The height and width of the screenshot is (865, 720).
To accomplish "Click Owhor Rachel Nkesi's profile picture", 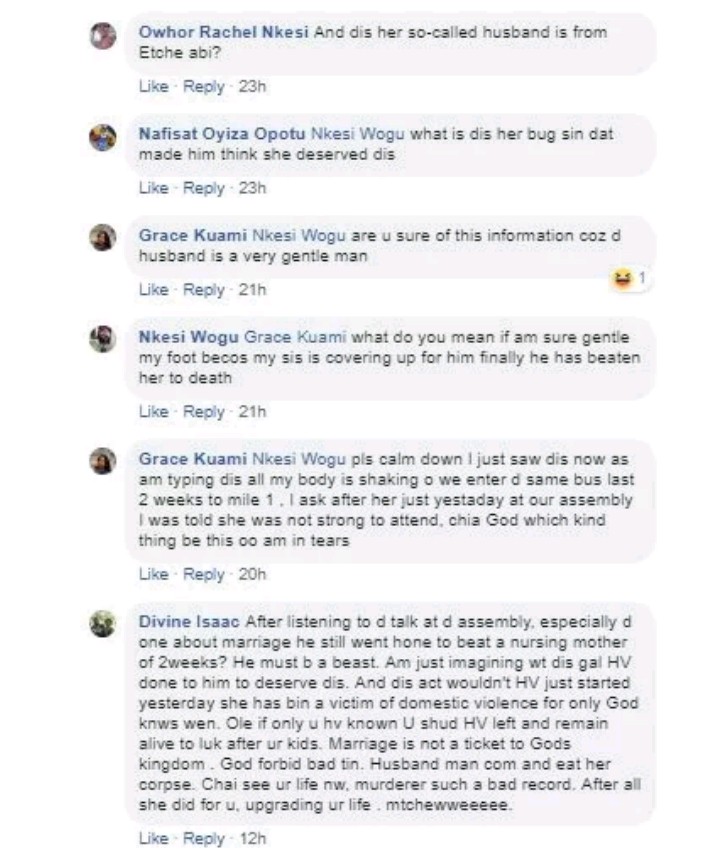I will point(103,37).
